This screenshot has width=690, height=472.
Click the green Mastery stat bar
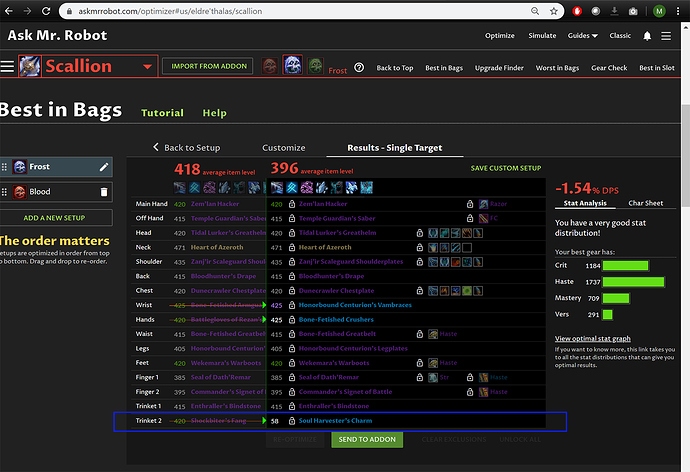[x=616, y=299]
